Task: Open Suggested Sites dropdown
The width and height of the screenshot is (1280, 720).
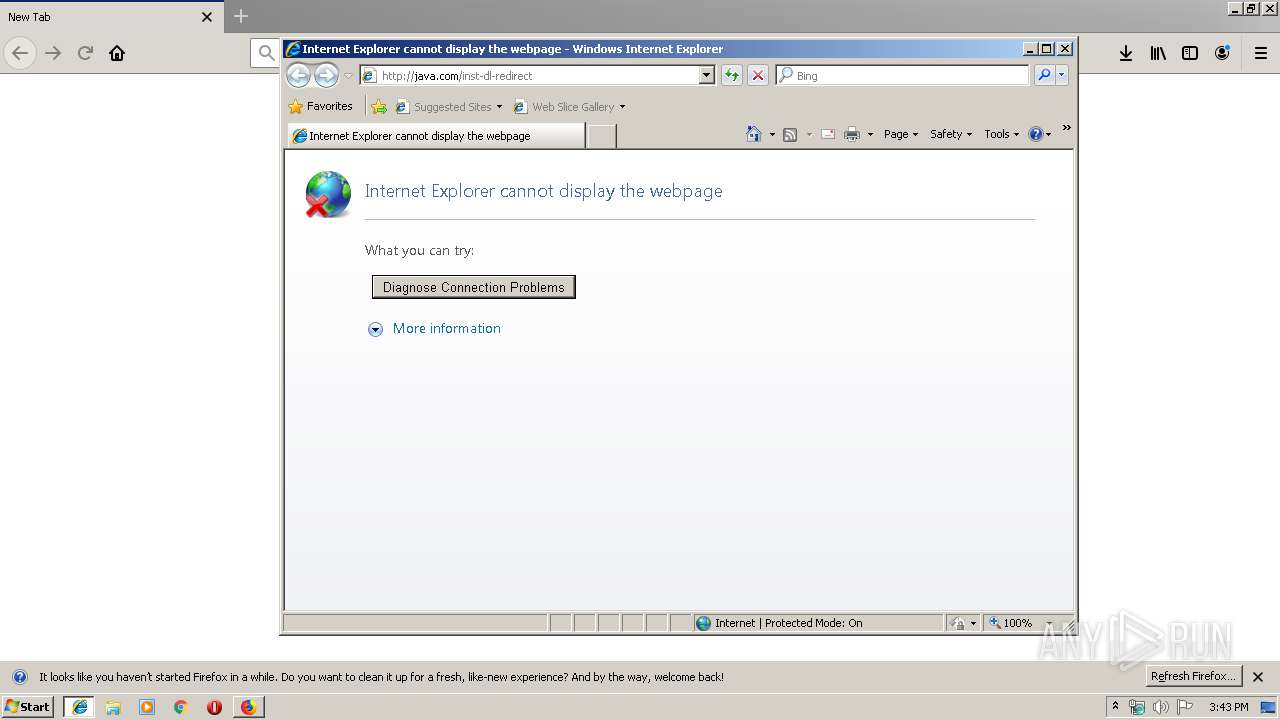Action: 449,107
